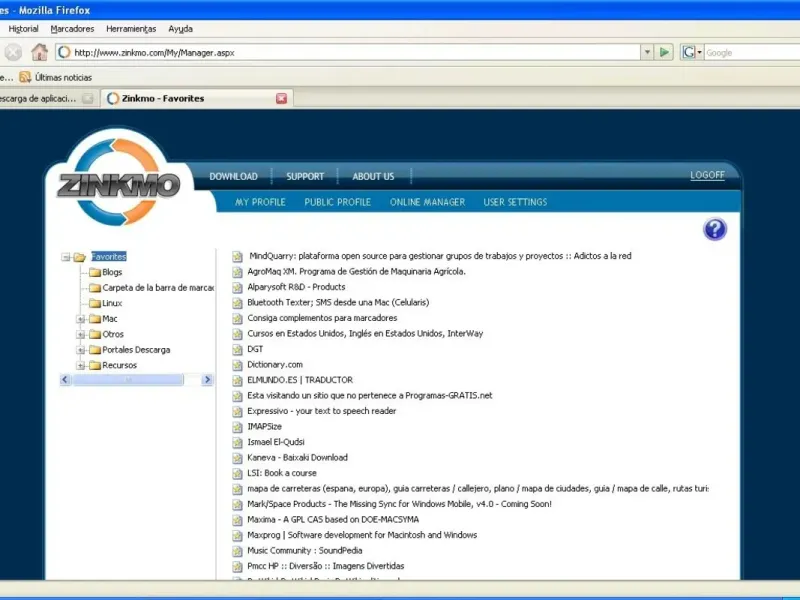
Task: Expand the Mac folder node
Action: click(x=81, y=319)
